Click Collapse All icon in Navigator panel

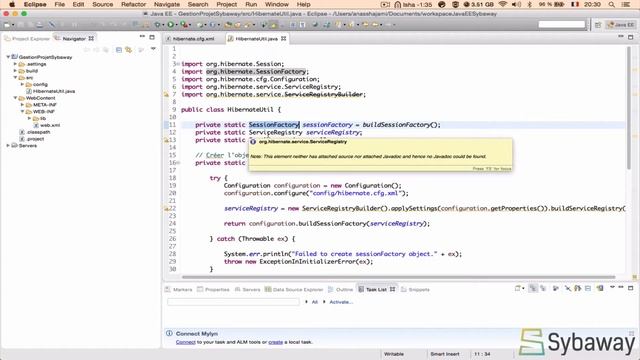(118, 49)
